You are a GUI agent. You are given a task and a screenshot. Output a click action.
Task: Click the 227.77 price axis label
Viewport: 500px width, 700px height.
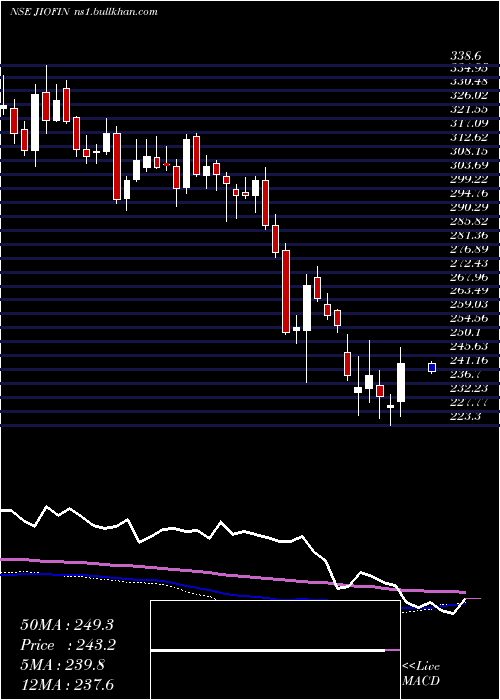468,403
